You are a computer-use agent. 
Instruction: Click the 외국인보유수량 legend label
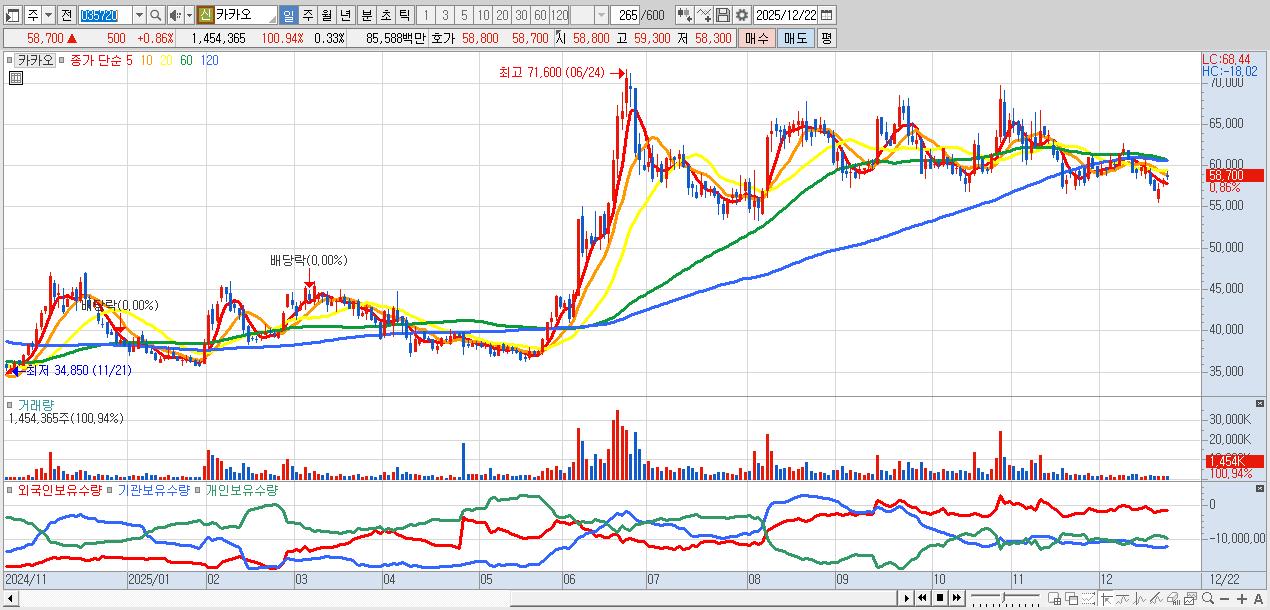click(60, 490)
